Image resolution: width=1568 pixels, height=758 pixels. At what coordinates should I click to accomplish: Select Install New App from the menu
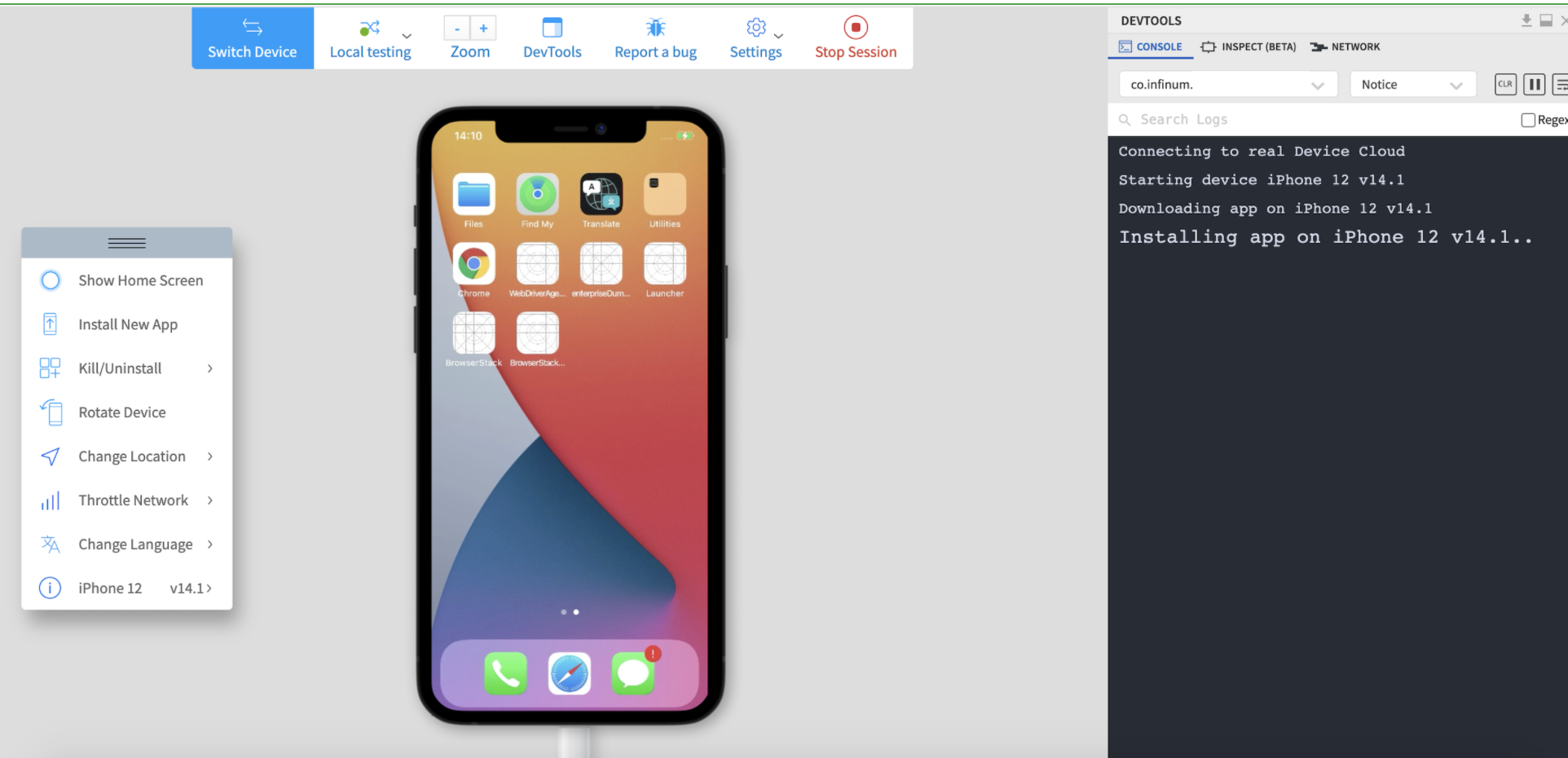(x=127, y=324)
